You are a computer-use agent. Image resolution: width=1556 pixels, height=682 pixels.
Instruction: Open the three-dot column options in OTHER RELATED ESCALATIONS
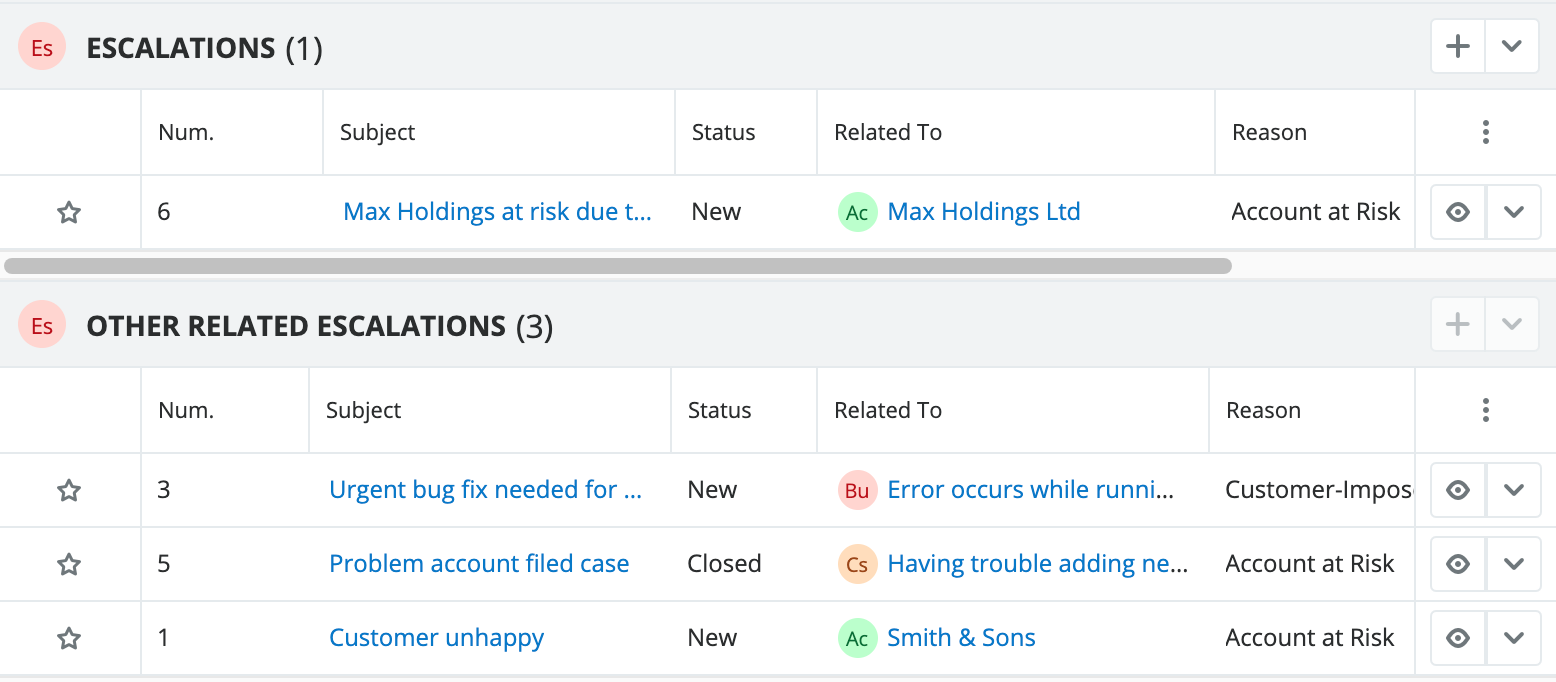click(x=1485, y=410)
